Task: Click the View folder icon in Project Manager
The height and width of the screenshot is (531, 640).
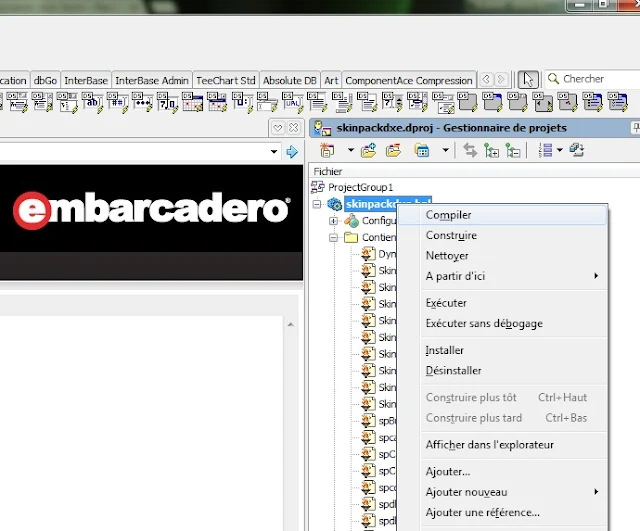Action: (422, 150)
